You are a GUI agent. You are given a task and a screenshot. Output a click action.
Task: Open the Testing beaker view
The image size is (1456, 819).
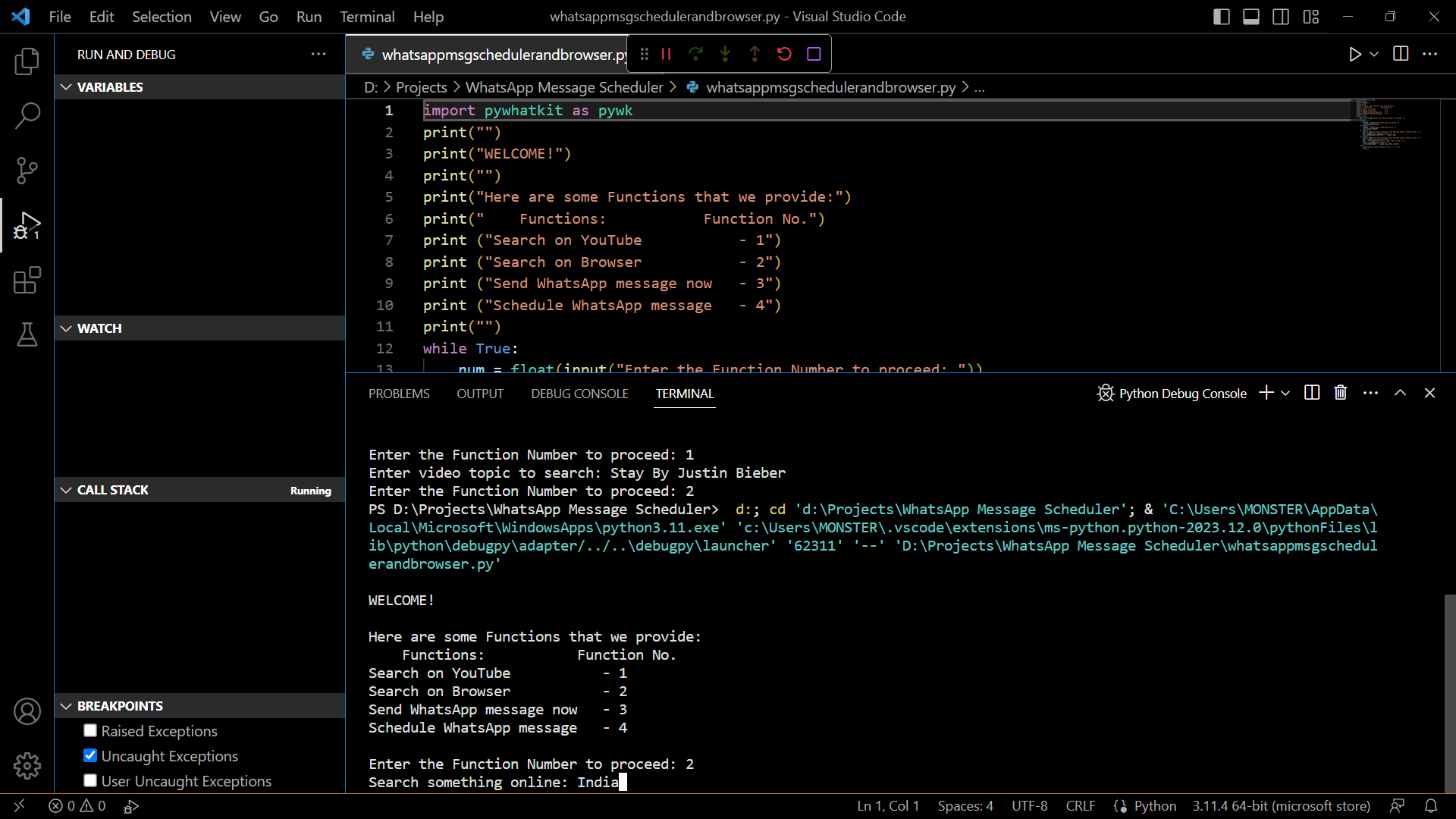click(27, 334)
